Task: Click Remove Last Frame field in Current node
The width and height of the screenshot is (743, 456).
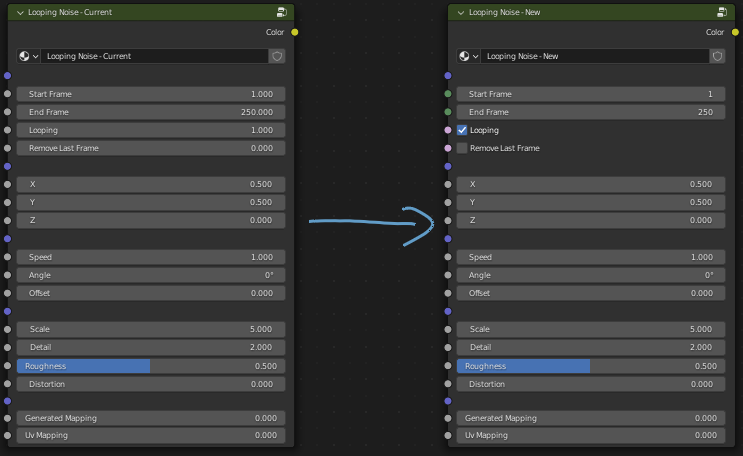Action: (151, 148)
